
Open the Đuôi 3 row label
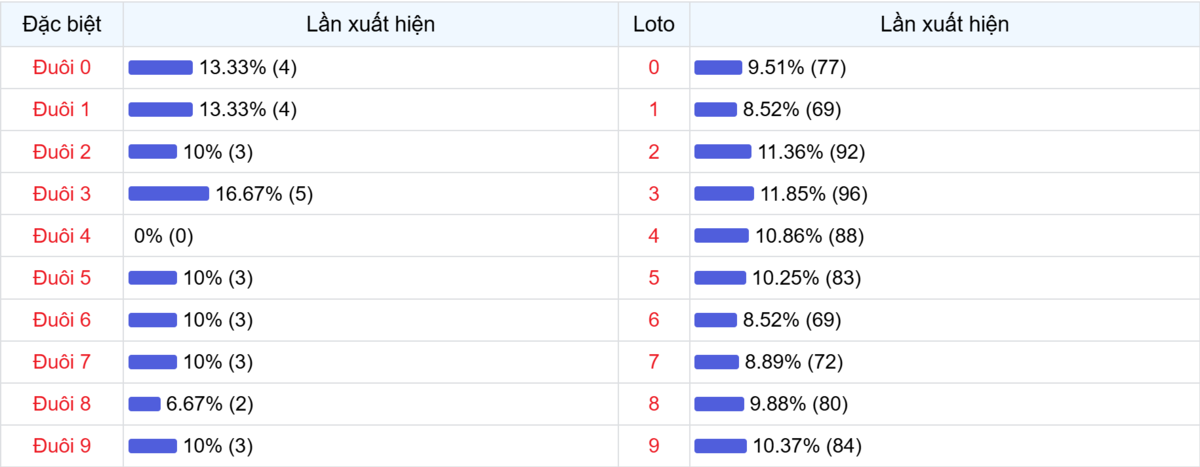click(61, 194)
